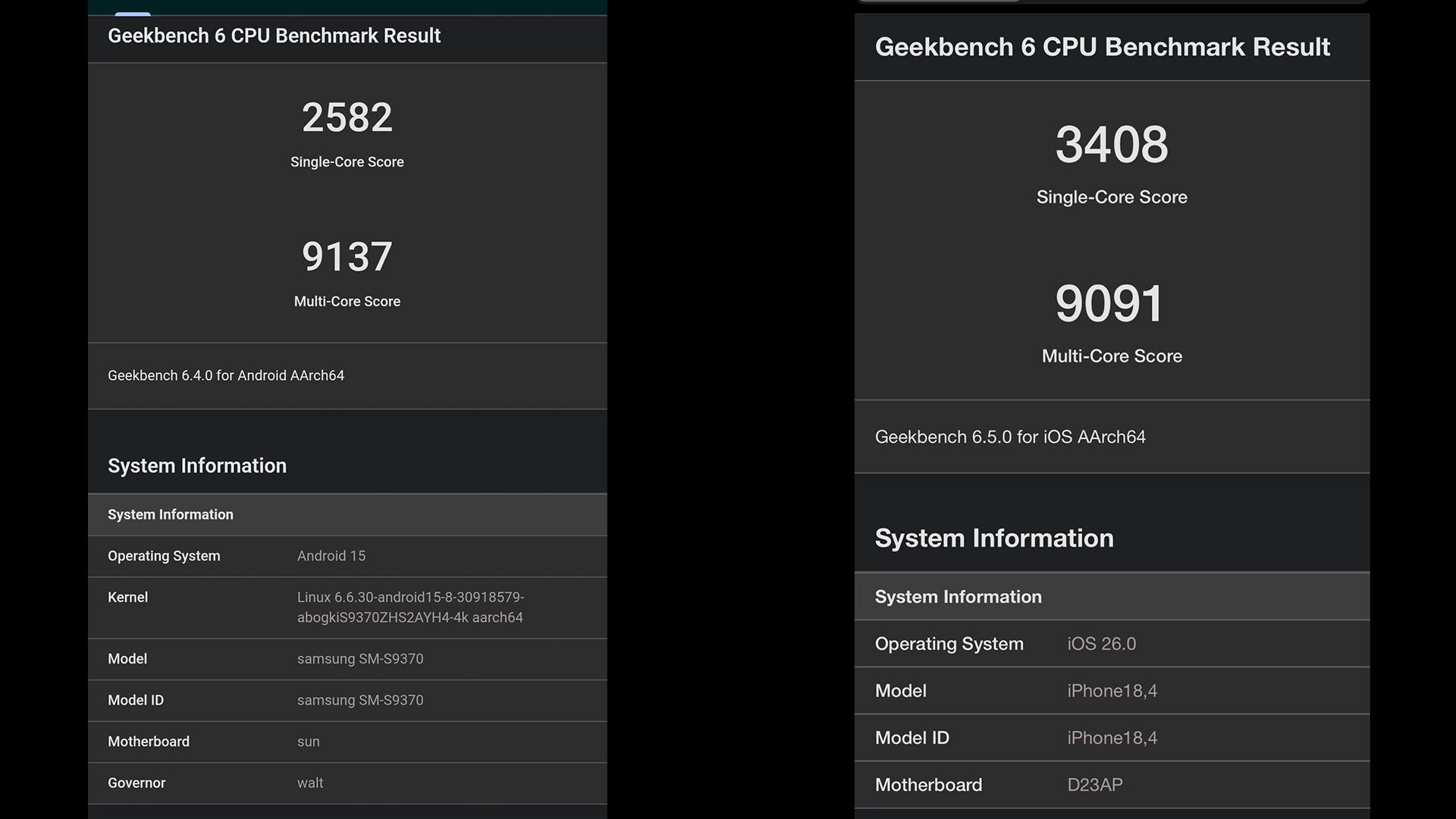The width and height of the screenshot is (1456, 819).
Task: Click the 'iOS 26.0' operating system value
Action: (1102, 644)
